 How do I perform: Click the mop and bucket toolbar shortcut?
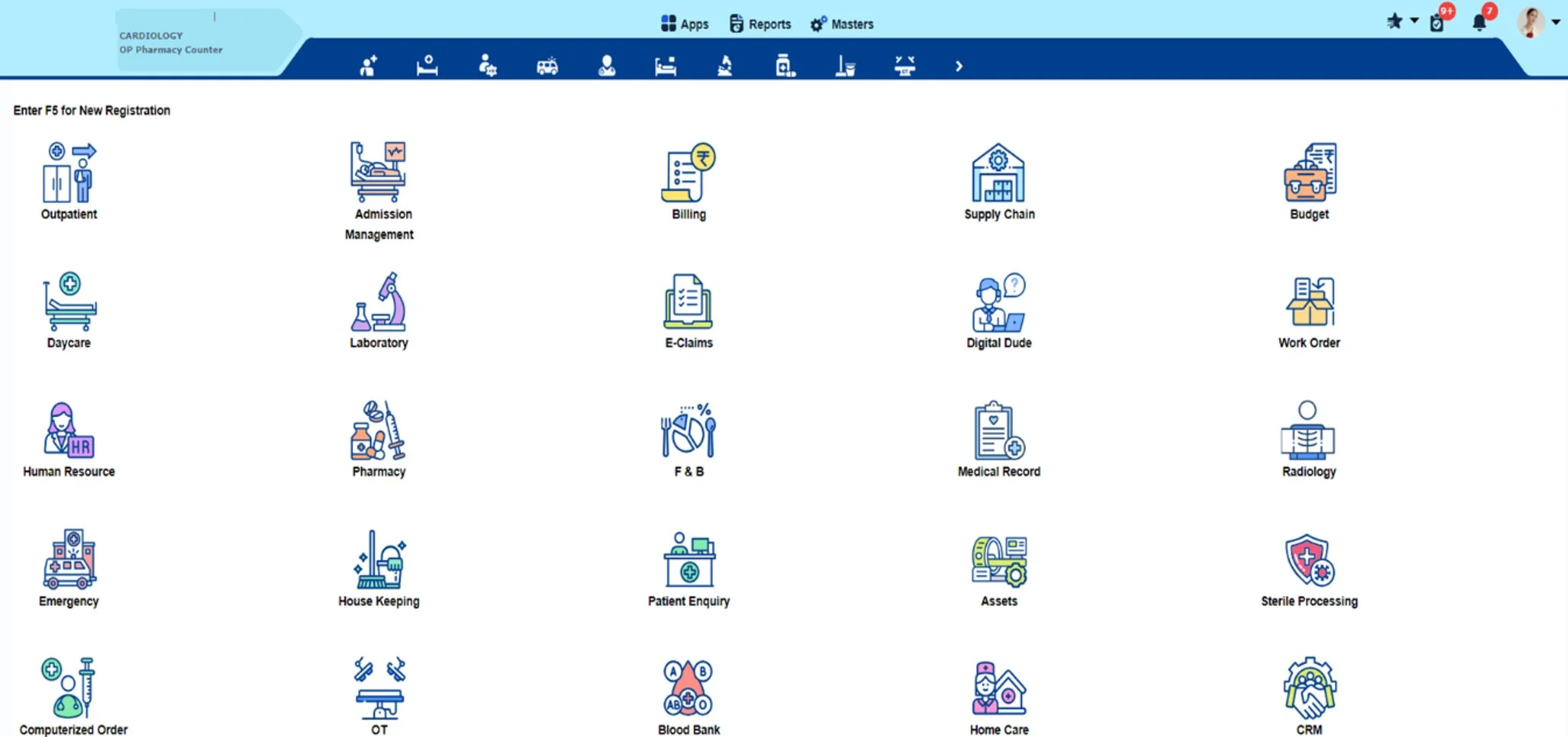click(x=845, y=66)
